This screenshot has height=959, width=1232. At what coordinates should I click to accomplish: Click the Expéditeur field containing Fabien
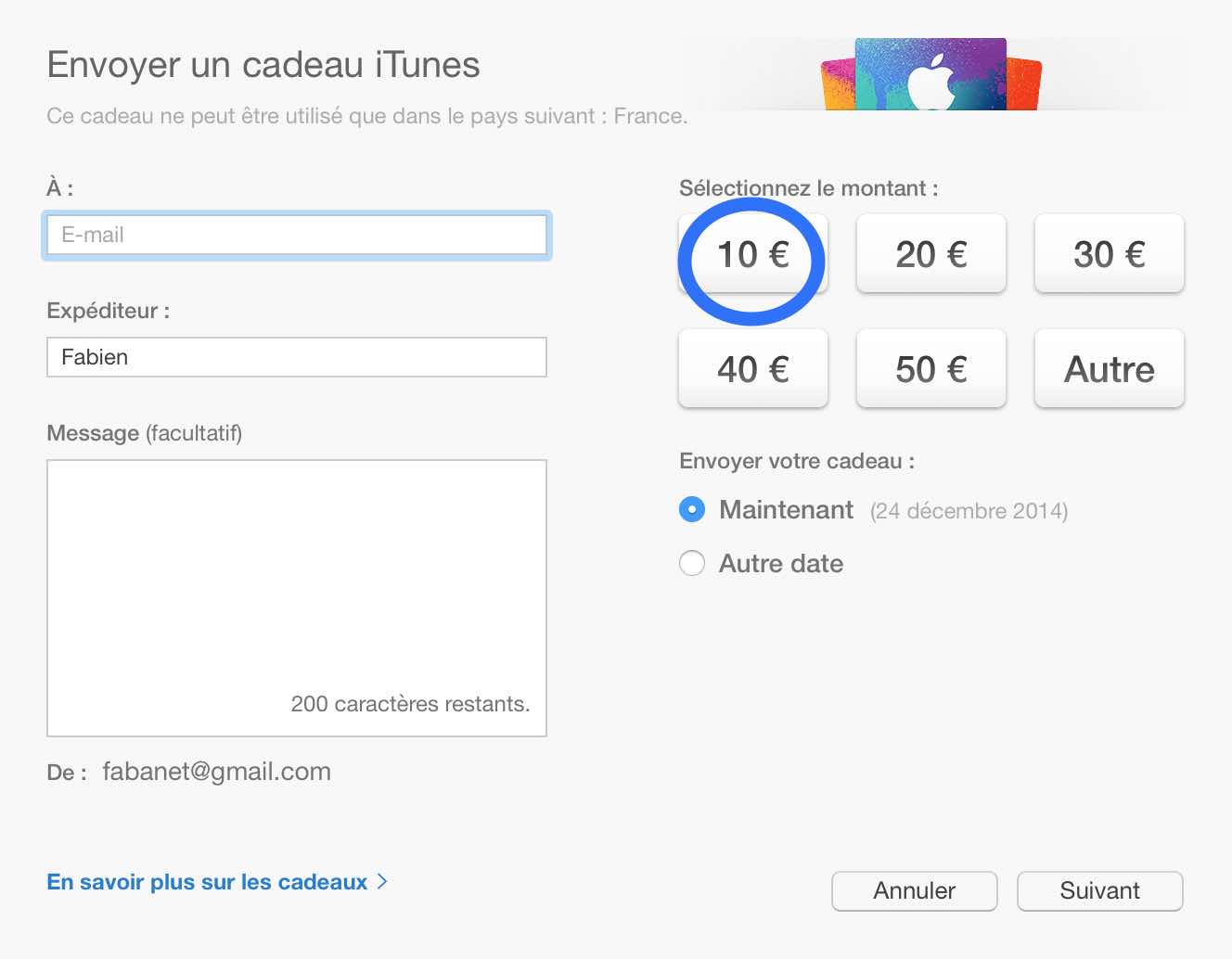point(297,357)
